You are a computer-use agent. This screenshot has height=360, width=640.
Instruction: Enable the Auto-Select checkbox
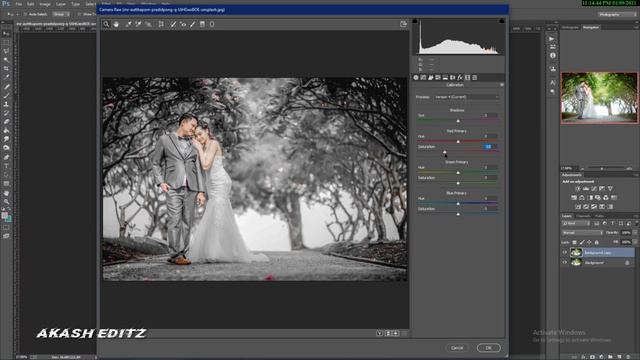25,14
